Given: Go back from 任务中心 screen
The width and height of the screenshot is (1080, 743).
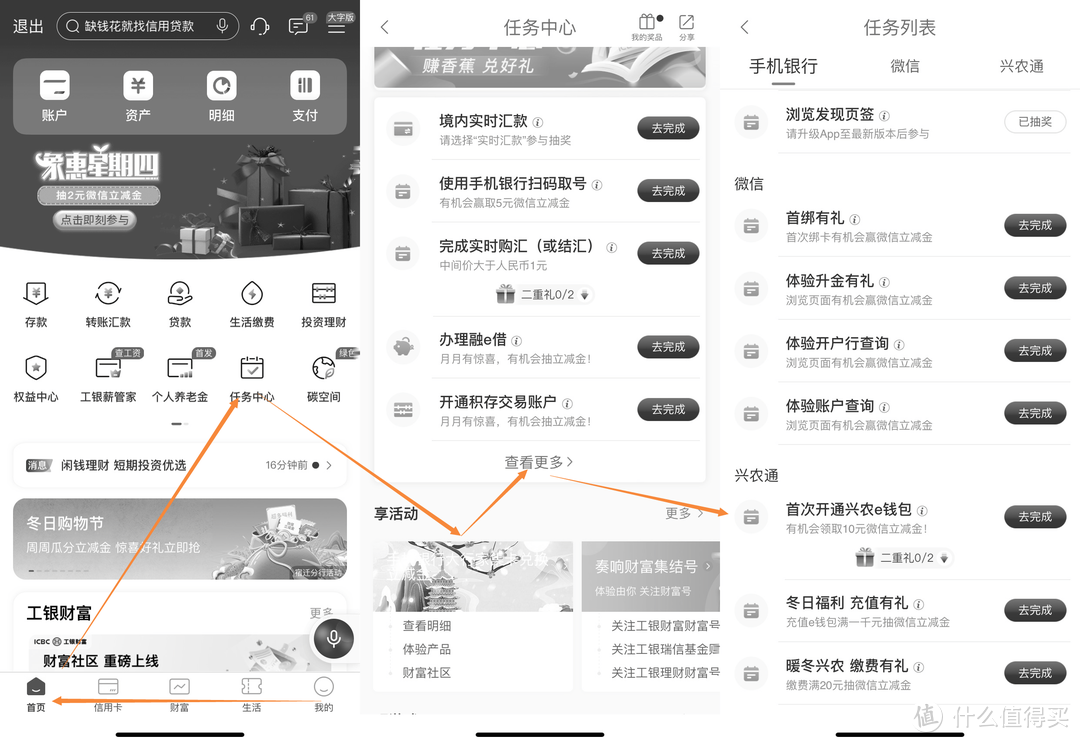Looking at the screenshot, I should [x=384, y=27].
